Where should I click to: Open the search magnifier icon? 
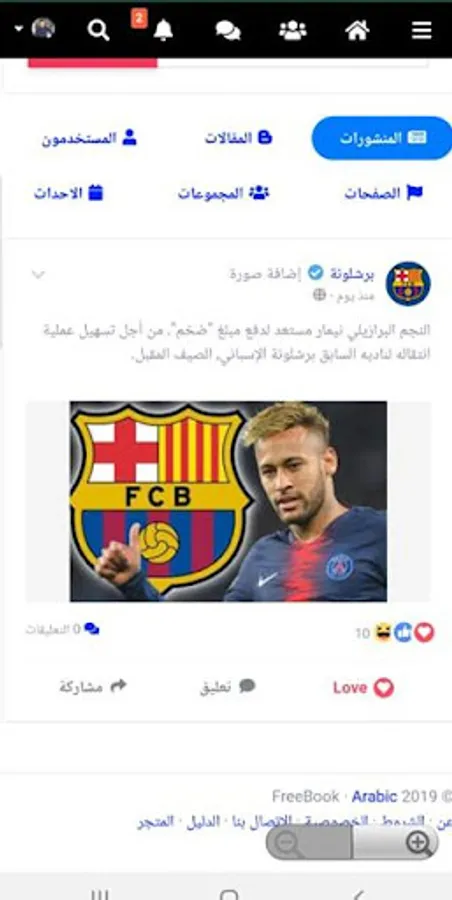pos(98,30)
